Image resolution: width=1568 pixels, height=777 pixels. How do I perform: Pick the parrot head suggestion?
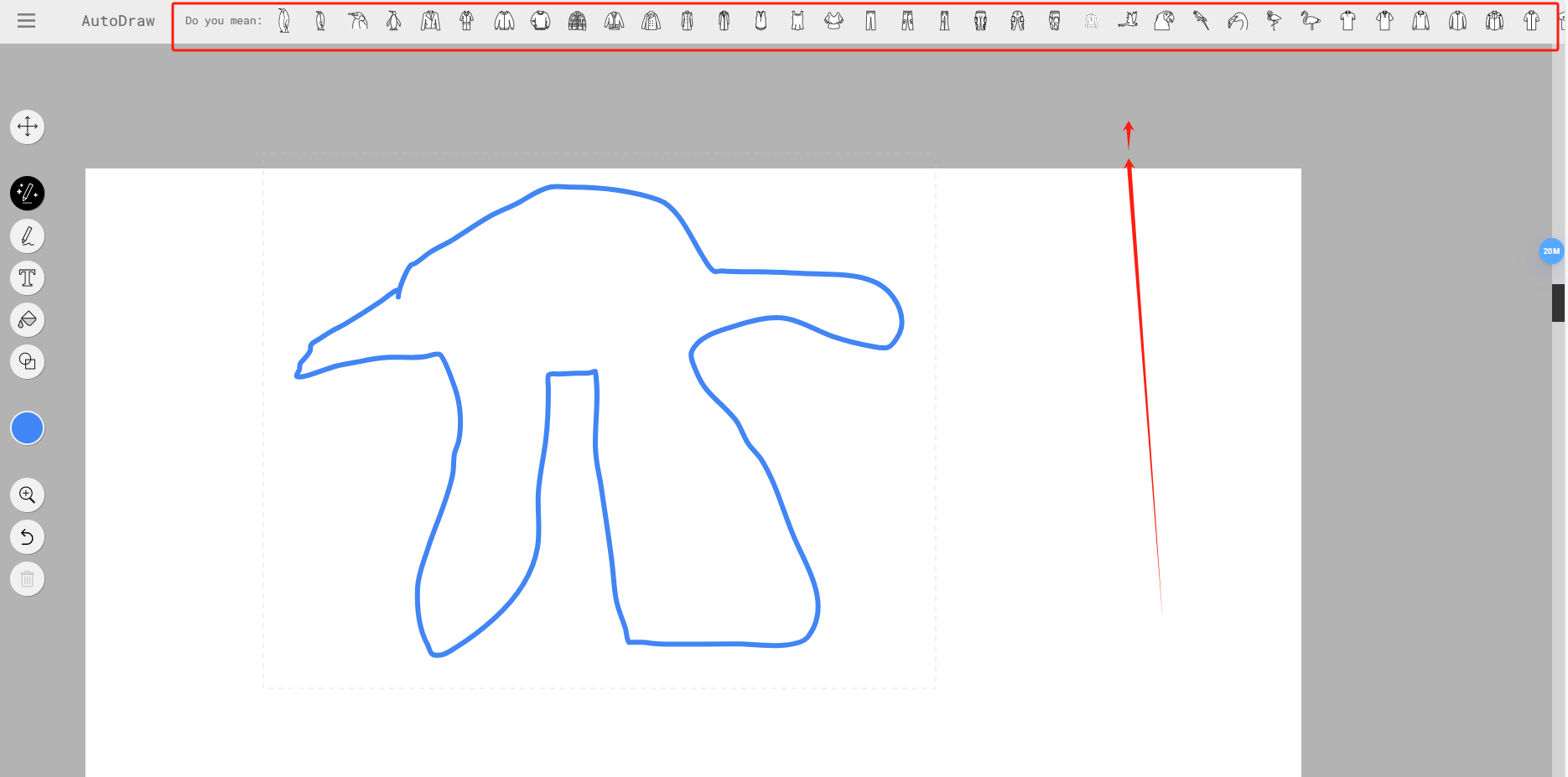1166,20
